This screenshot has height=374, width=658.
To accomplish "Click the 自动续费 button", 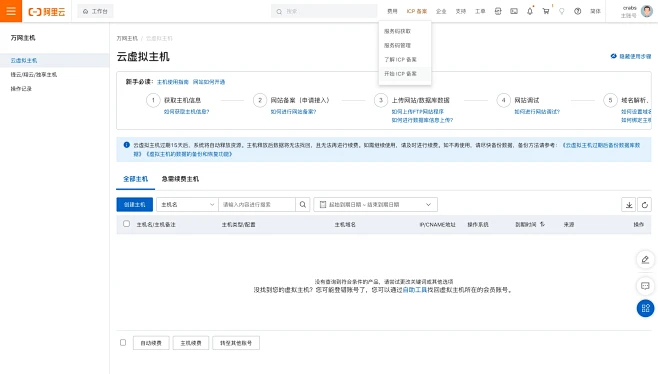I will click(151, 343).
